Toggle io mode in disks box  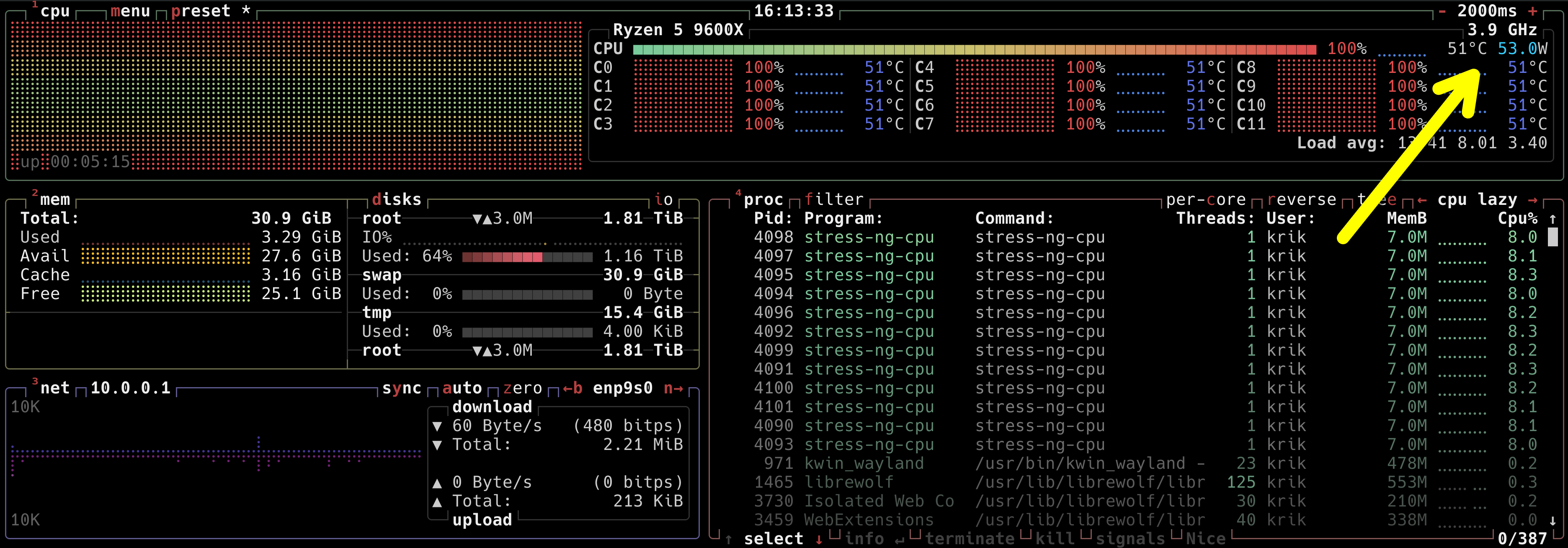663,199
